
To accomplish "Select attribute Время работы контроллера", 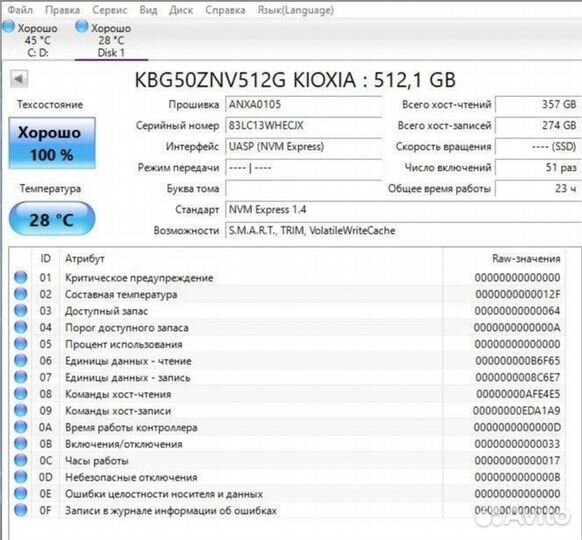I will [x=131, y=428].
